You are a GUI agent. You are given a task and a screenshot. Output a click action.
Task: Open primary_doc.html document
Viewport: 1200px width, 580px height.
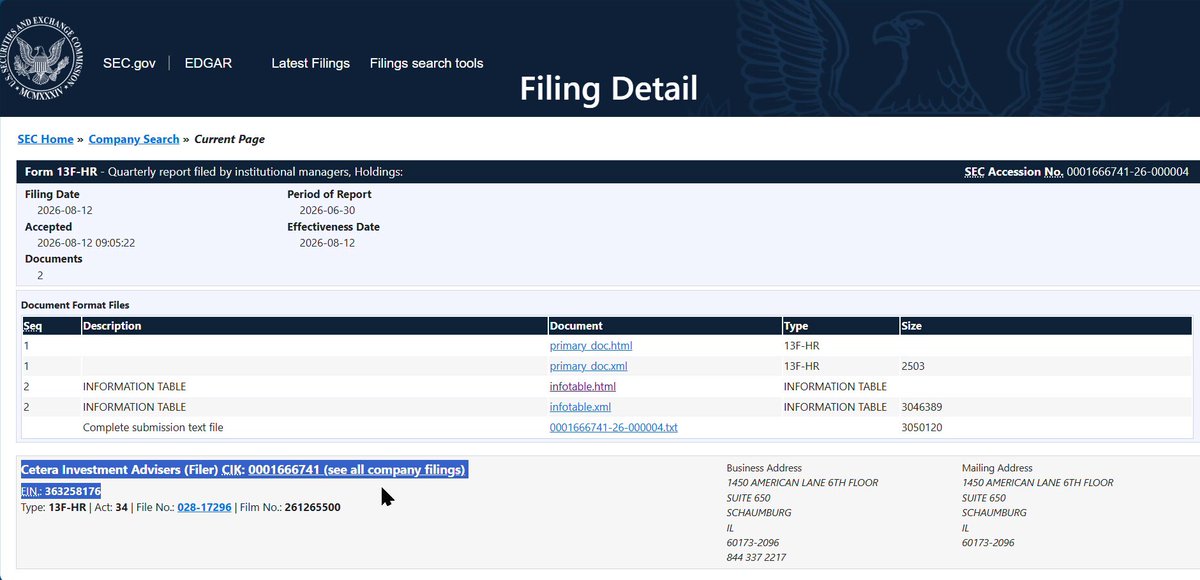click(x=591, y=346)
